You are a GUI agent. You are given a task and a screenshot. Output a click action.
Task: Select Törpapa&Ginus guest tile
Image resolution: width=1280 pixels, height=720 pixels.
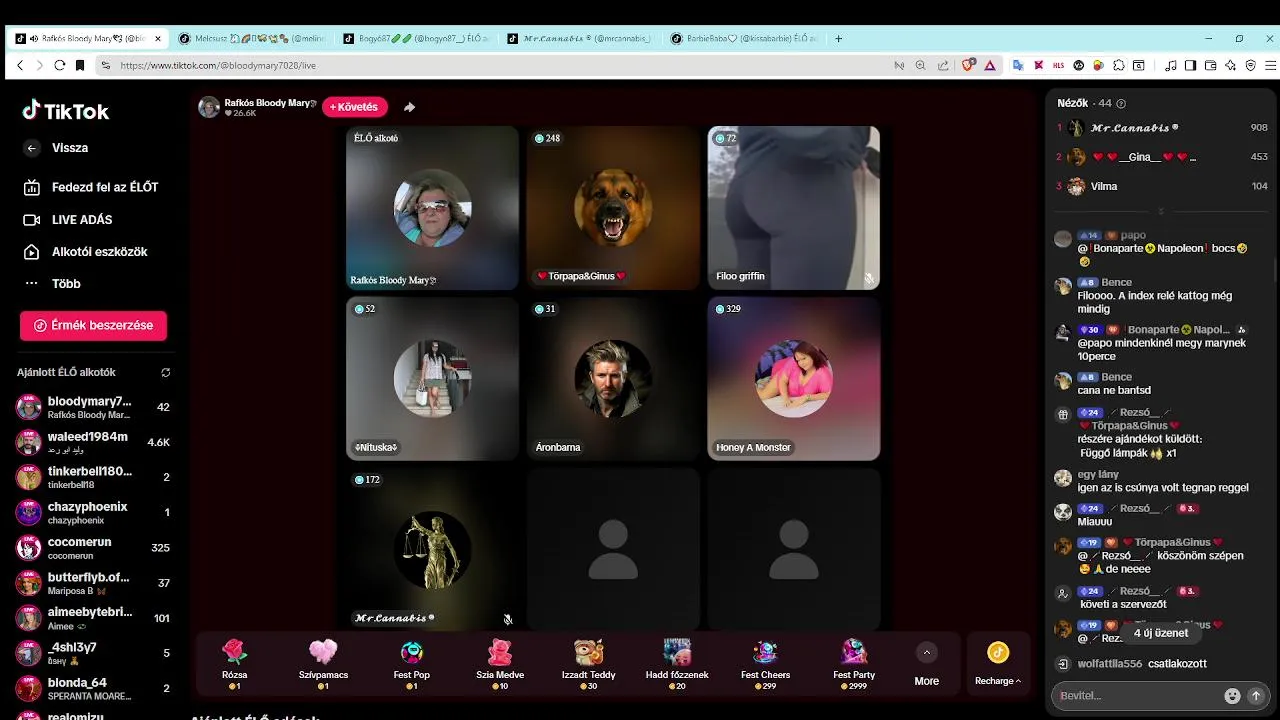tap(613, 208)
